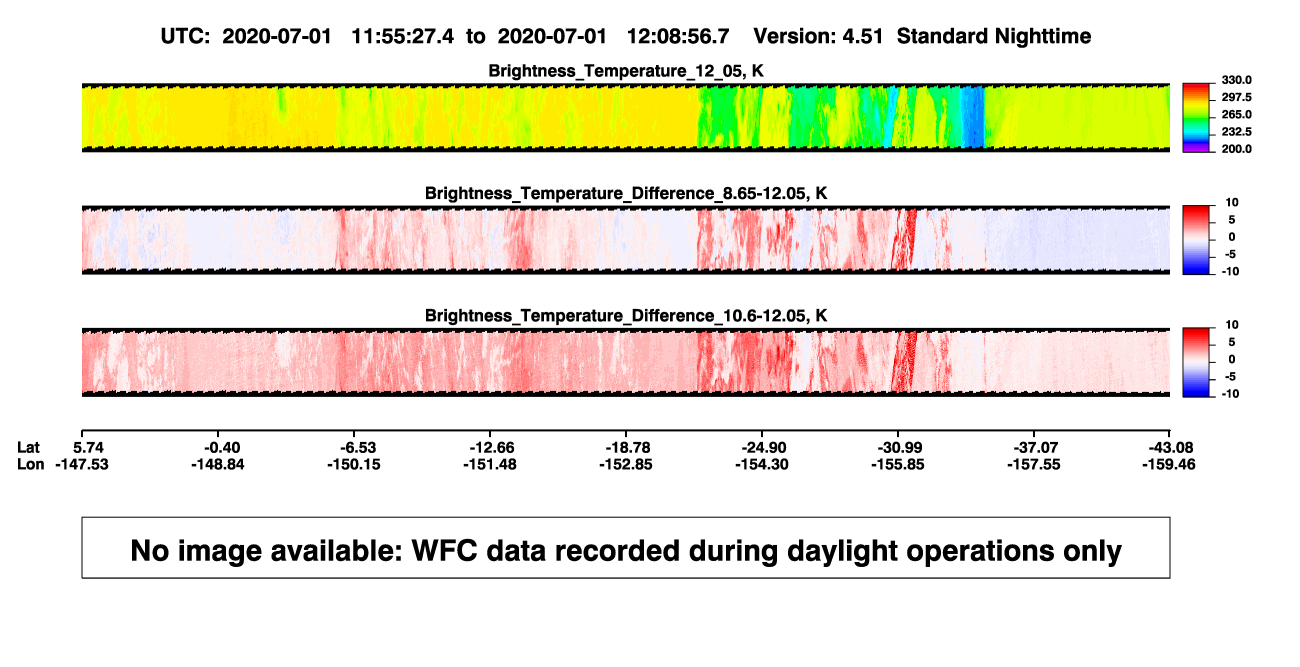Click longitude value '-155.85'

[898, 464]
